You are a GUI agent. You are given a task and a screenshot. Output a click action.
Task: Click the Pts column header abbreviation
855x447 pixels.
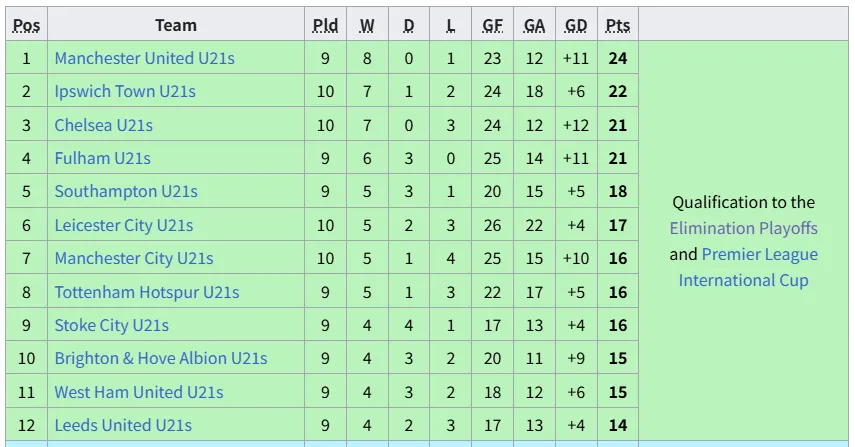click(x=617, y=25)
